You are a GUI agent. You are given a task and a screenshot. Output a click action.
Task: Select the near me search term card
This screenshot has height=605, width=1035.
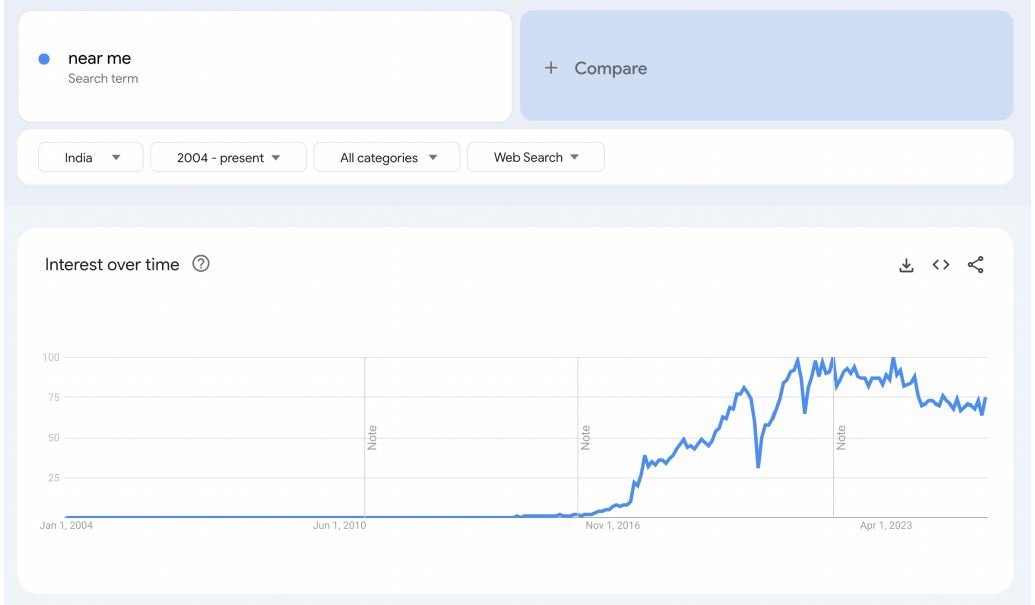265,63
